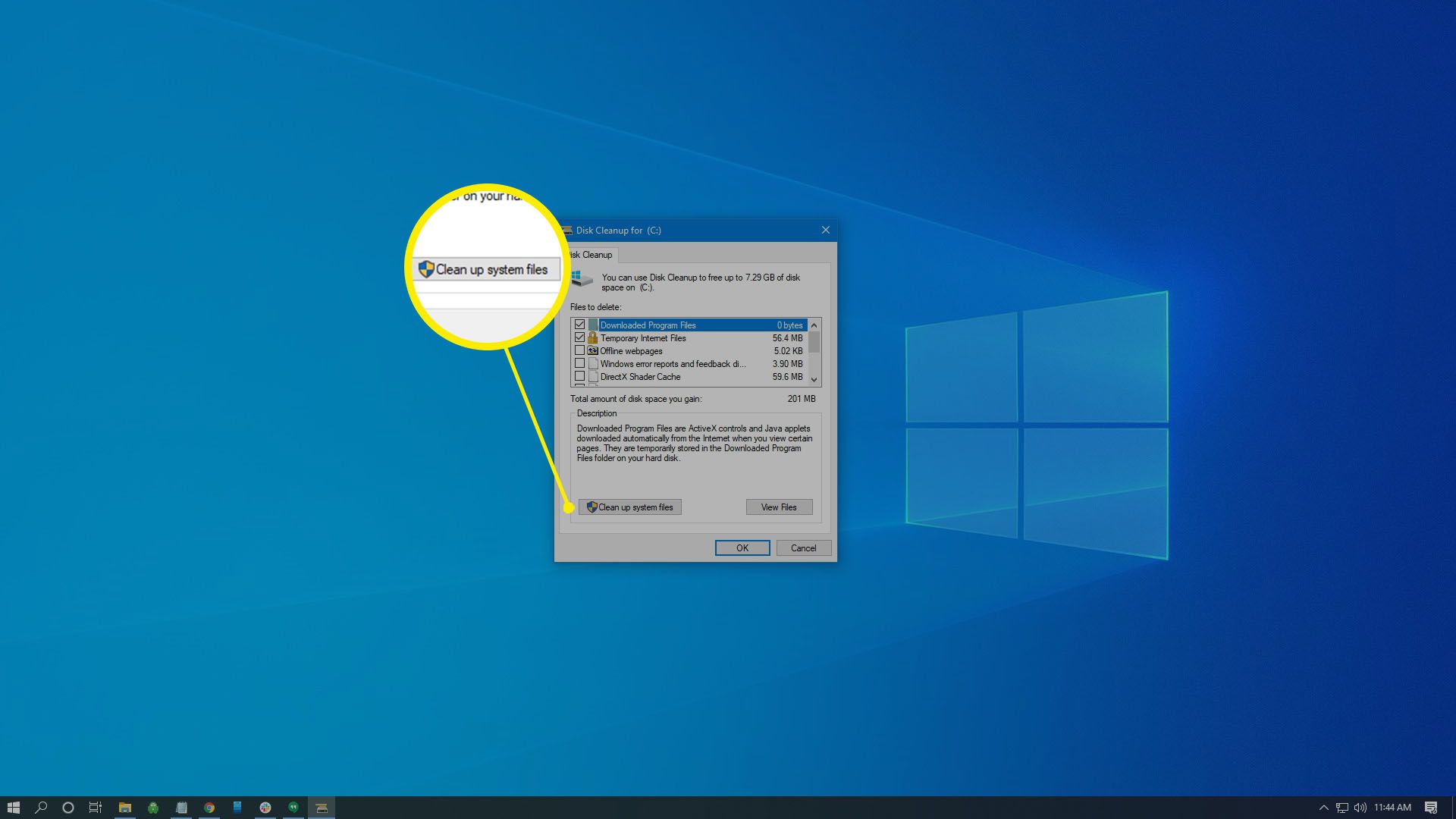Uncheck the Temporary Internet Files checkbox
Viewport: 1456px width, 819px height.
coord(579,337)
